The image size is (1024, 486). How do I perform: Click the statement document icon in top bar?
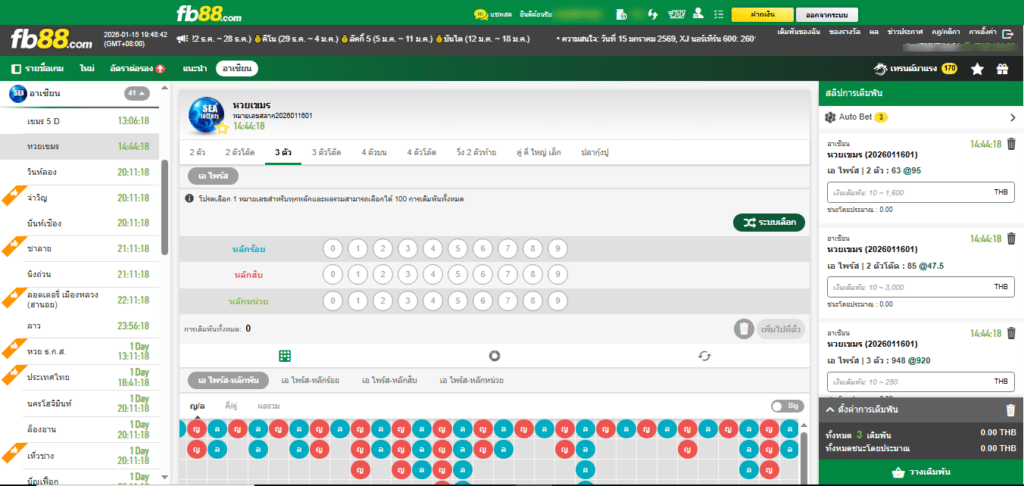[x=621, y=14]
